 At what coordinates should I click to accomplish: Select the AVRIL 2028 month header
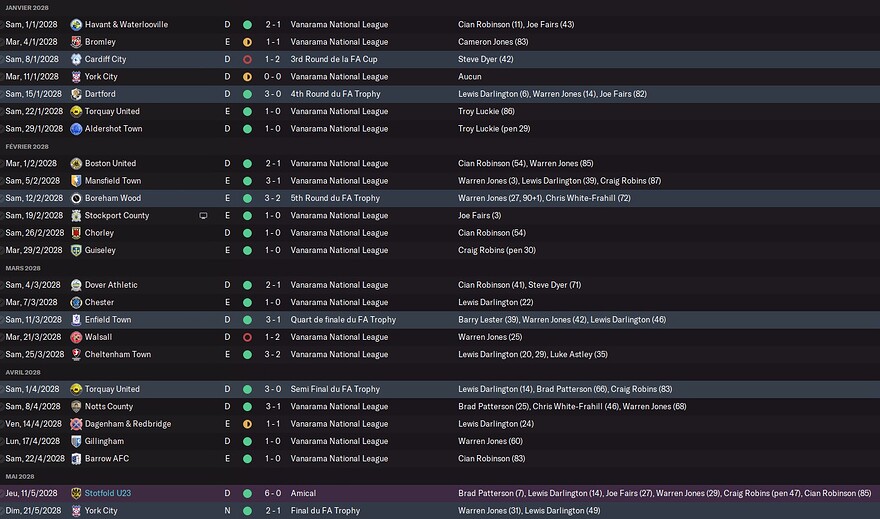(23, 373)
